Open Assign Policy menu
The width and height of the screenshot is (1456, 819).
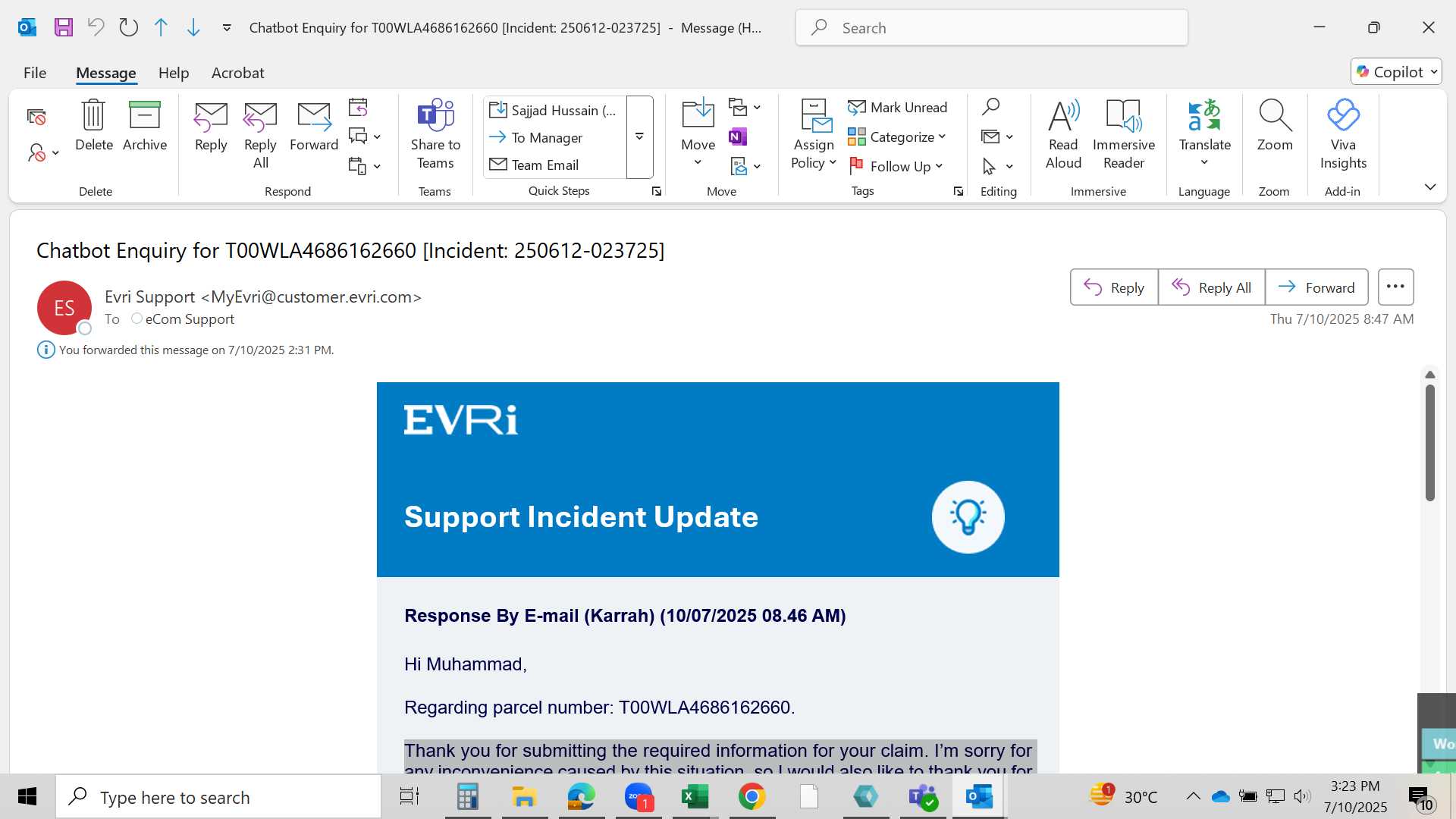[814, 135]
